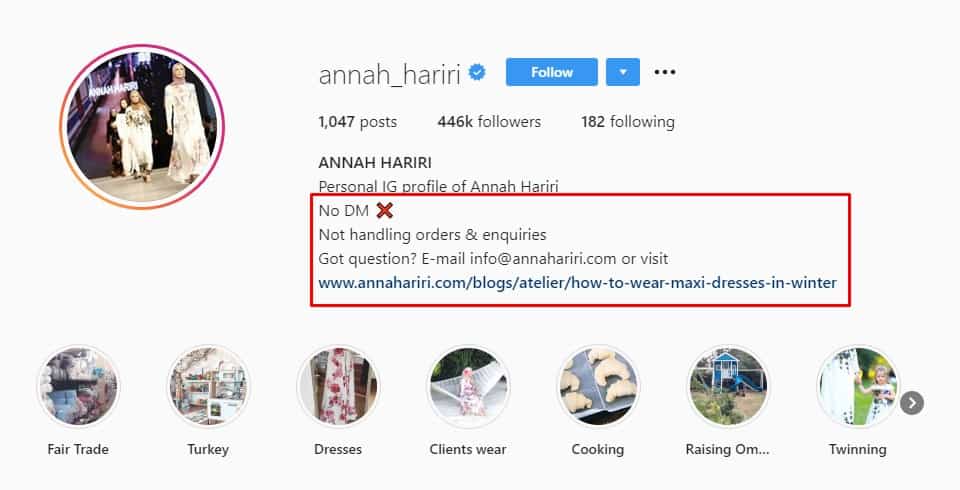
Task: Open the annah_hariri profile picture story
Action: (142, 127)
